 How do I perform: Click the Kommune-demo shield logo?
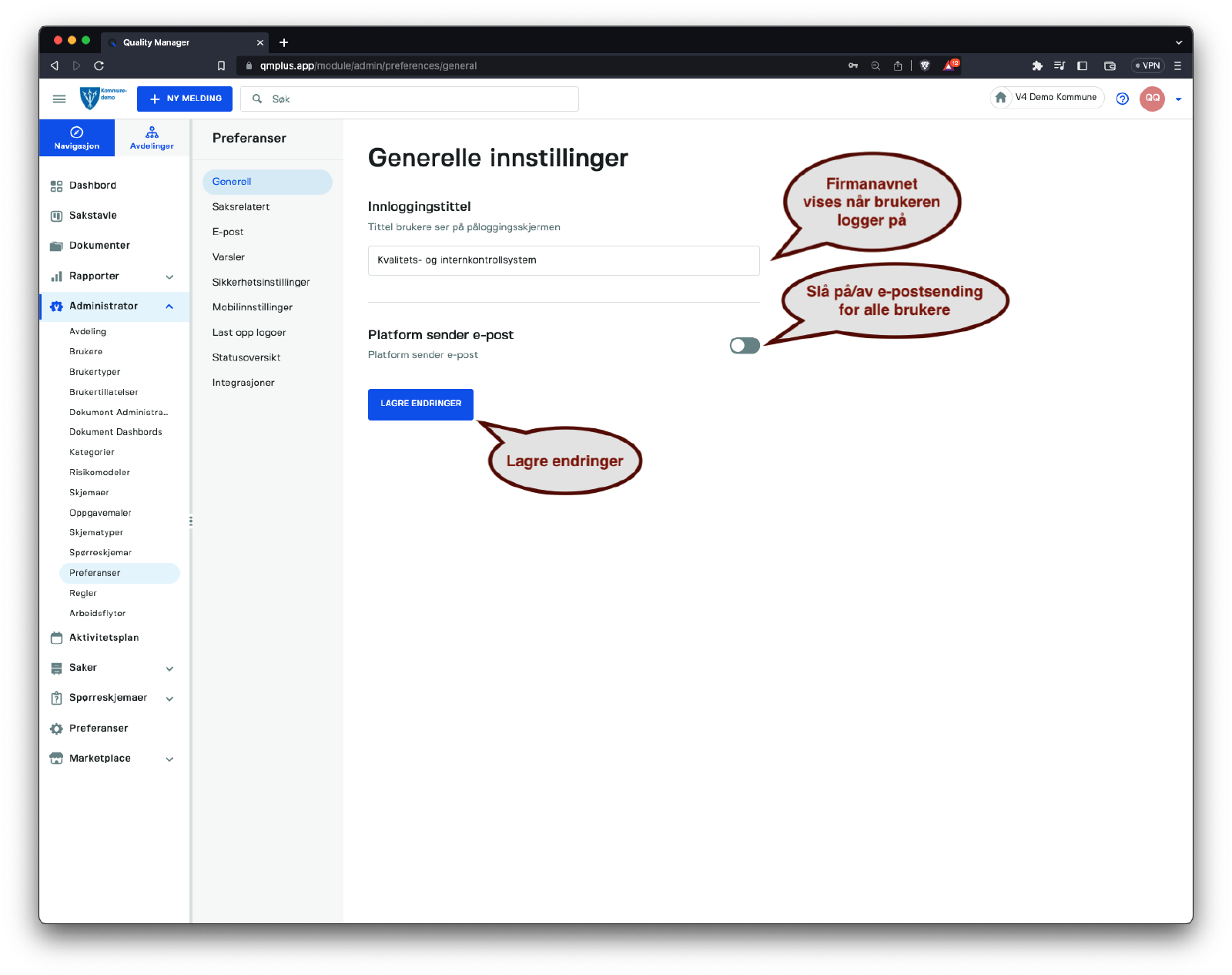(x=91, y=98)
